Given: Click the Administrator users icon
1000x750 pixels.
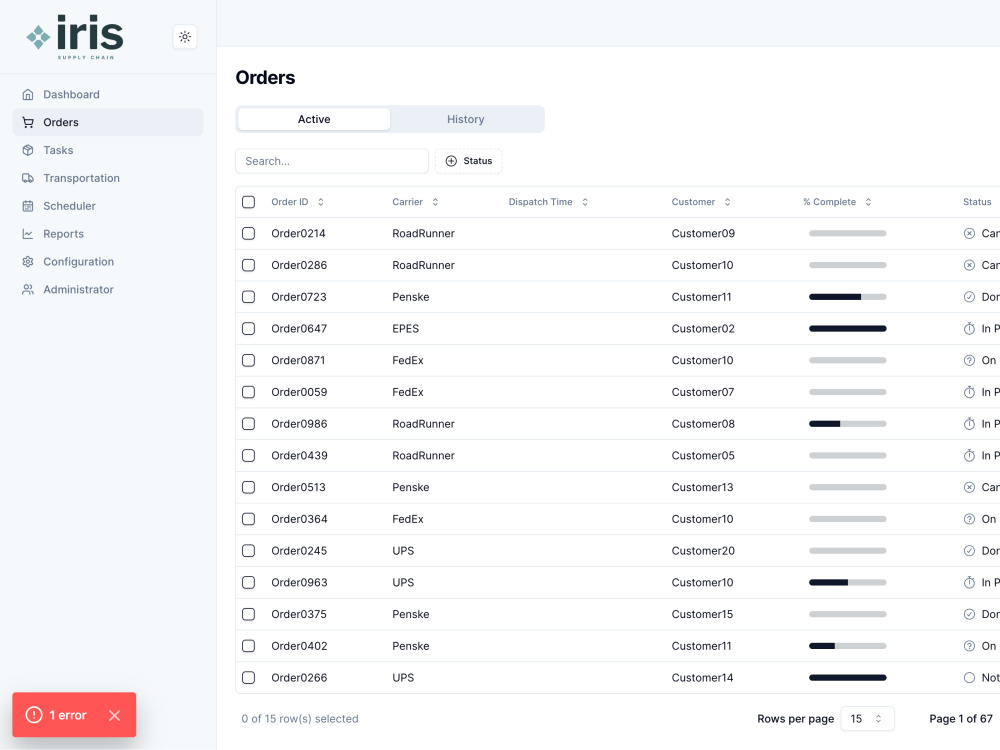Looking at the screenshot, I should coord(28,290).
